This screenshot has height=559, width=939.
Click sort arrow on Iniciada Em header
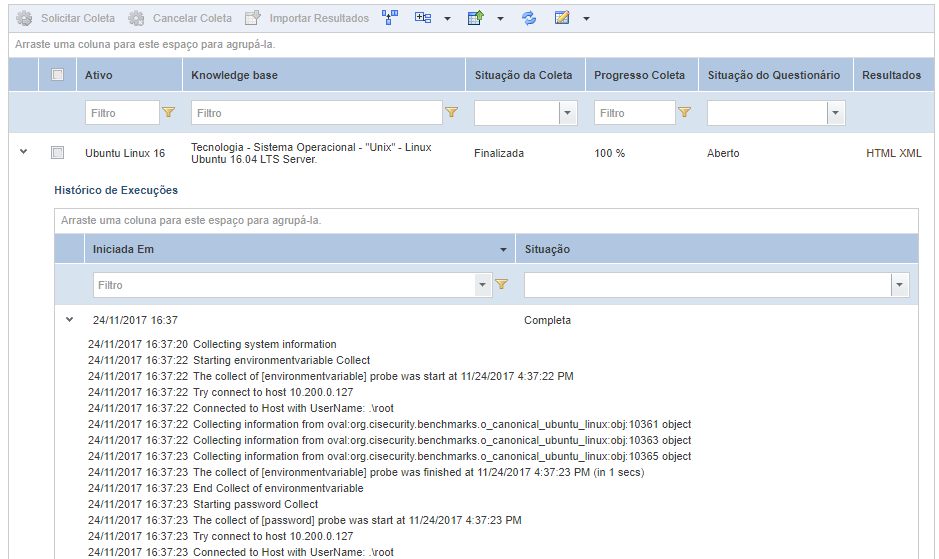(503, 250)
